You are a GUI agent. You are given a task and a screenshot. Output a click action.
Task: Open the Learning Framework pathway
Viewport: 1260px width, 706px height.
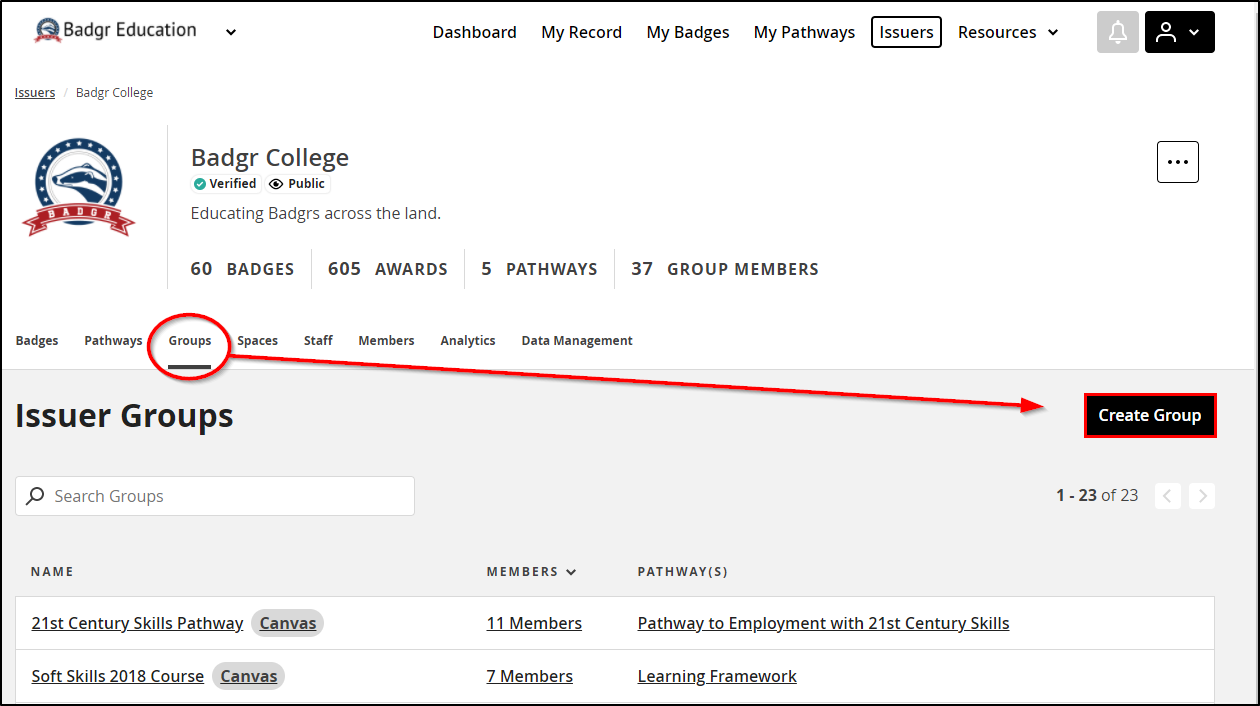[717, 676]
